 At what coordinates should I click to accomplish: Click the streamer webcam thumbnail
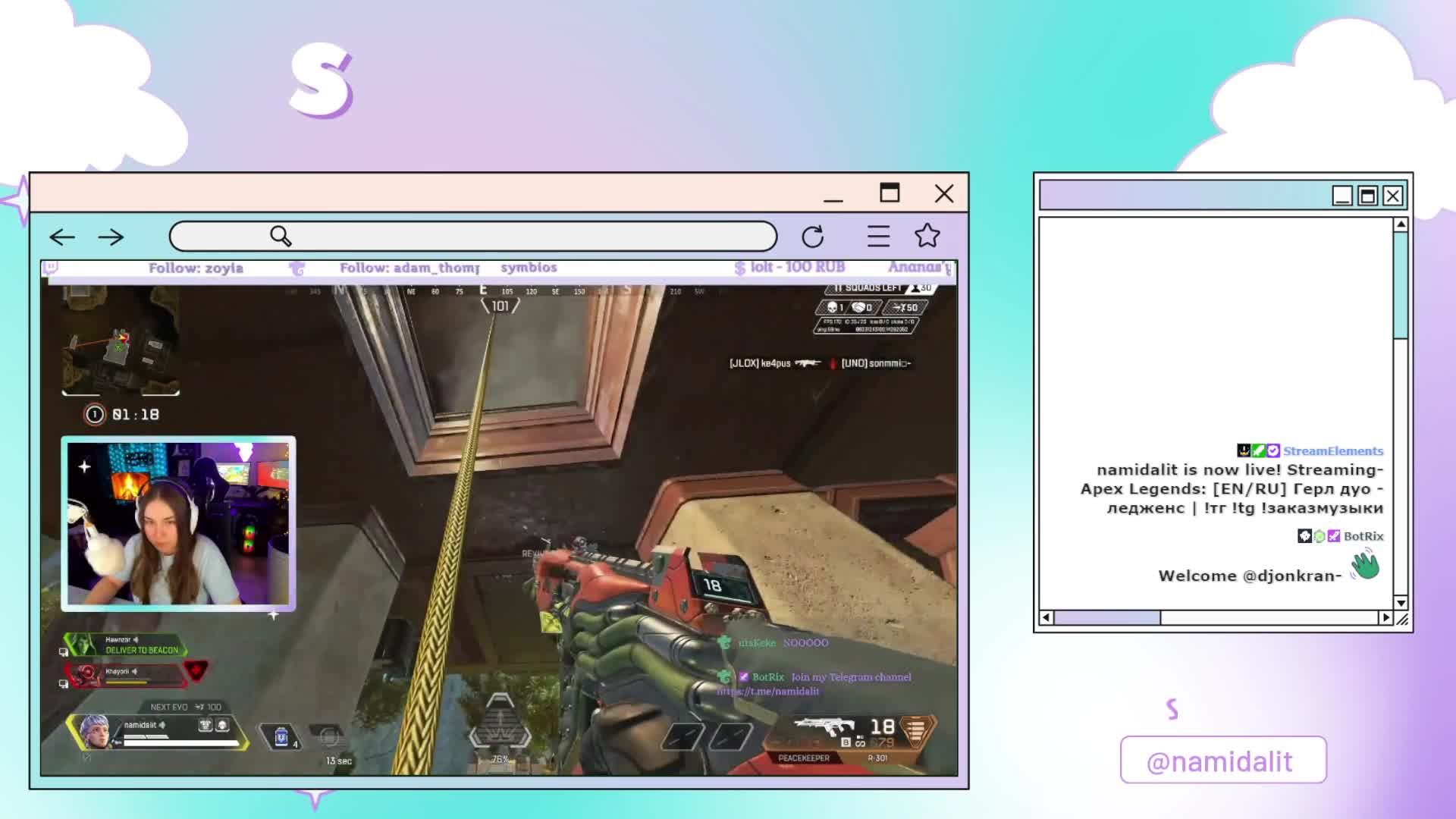tap(178, 523)
